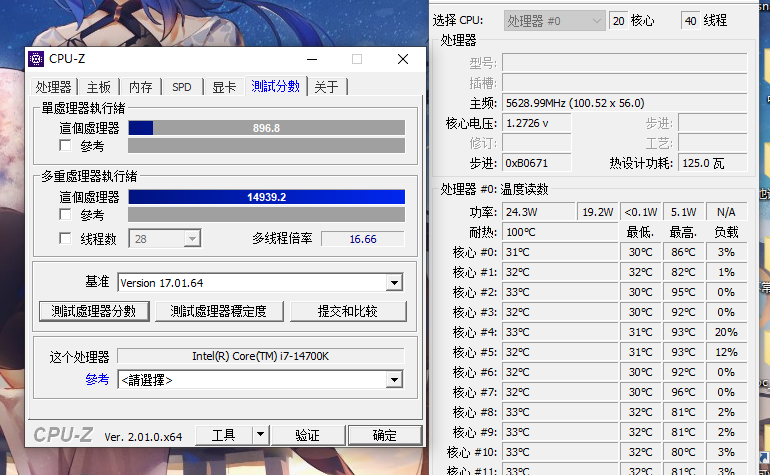Click the blue 參考 link label
The image size is (770, 475).
click(x=97, y=380)
